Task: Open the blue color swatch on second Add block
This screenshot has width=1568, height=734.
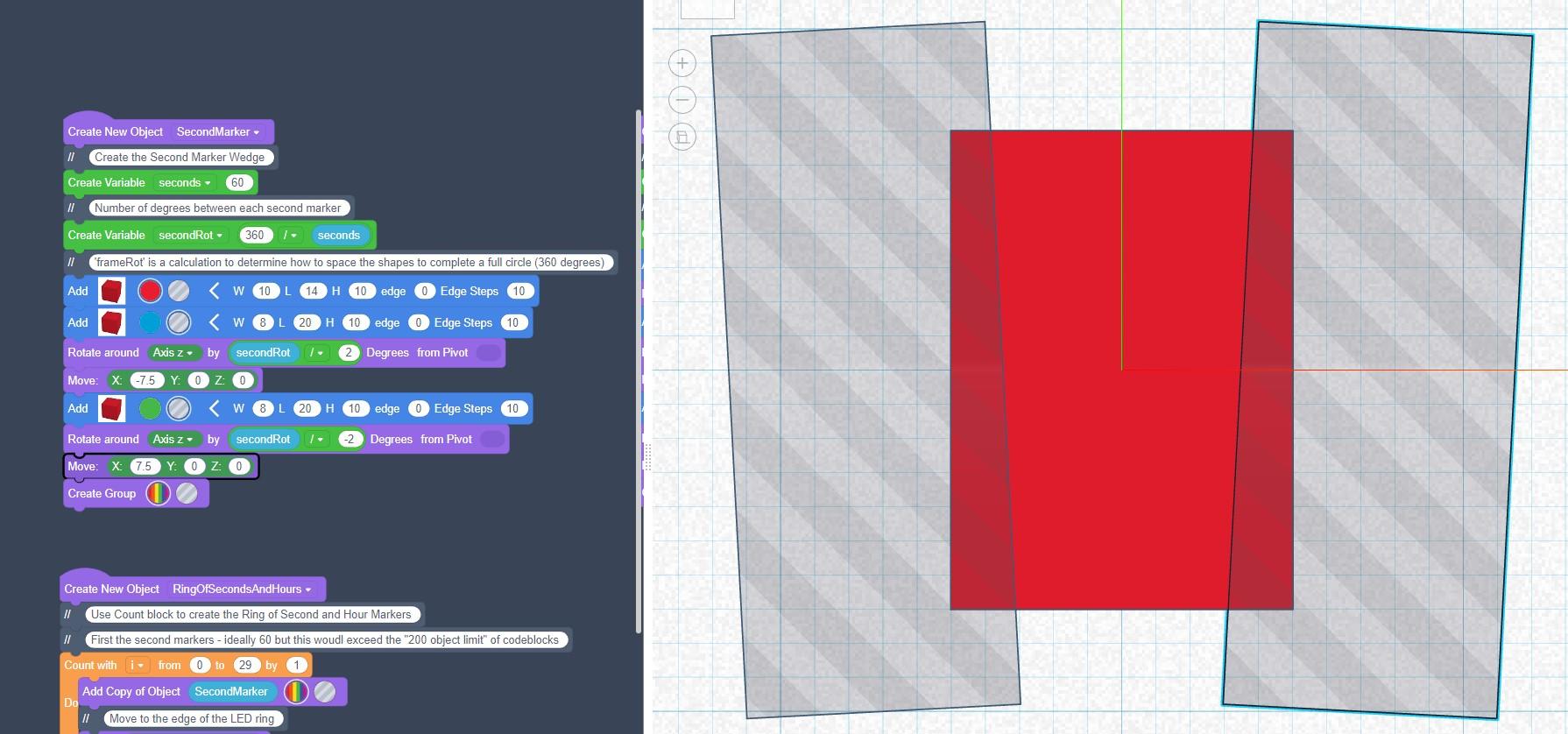Action: (150, 322)
